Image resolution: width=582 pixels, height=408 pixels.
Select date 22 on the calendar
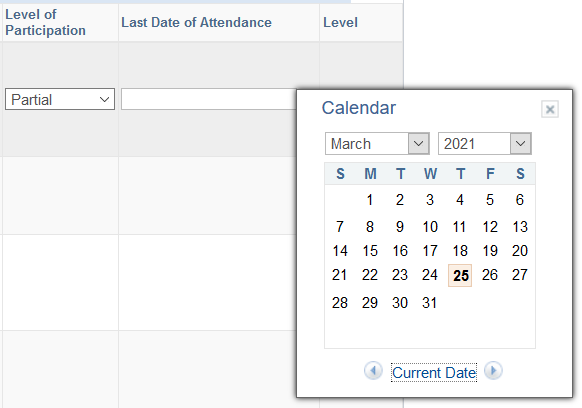coord(370,275)
